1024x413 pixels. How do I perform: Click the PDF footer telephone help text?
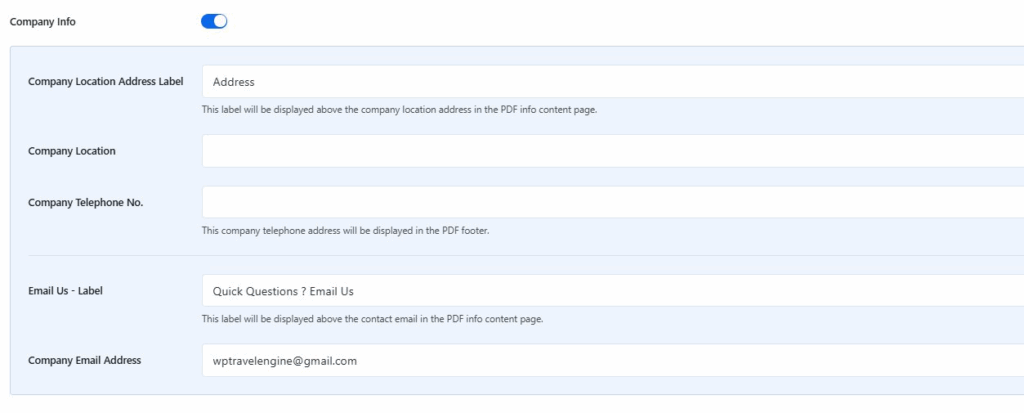(x=345, y=230)
